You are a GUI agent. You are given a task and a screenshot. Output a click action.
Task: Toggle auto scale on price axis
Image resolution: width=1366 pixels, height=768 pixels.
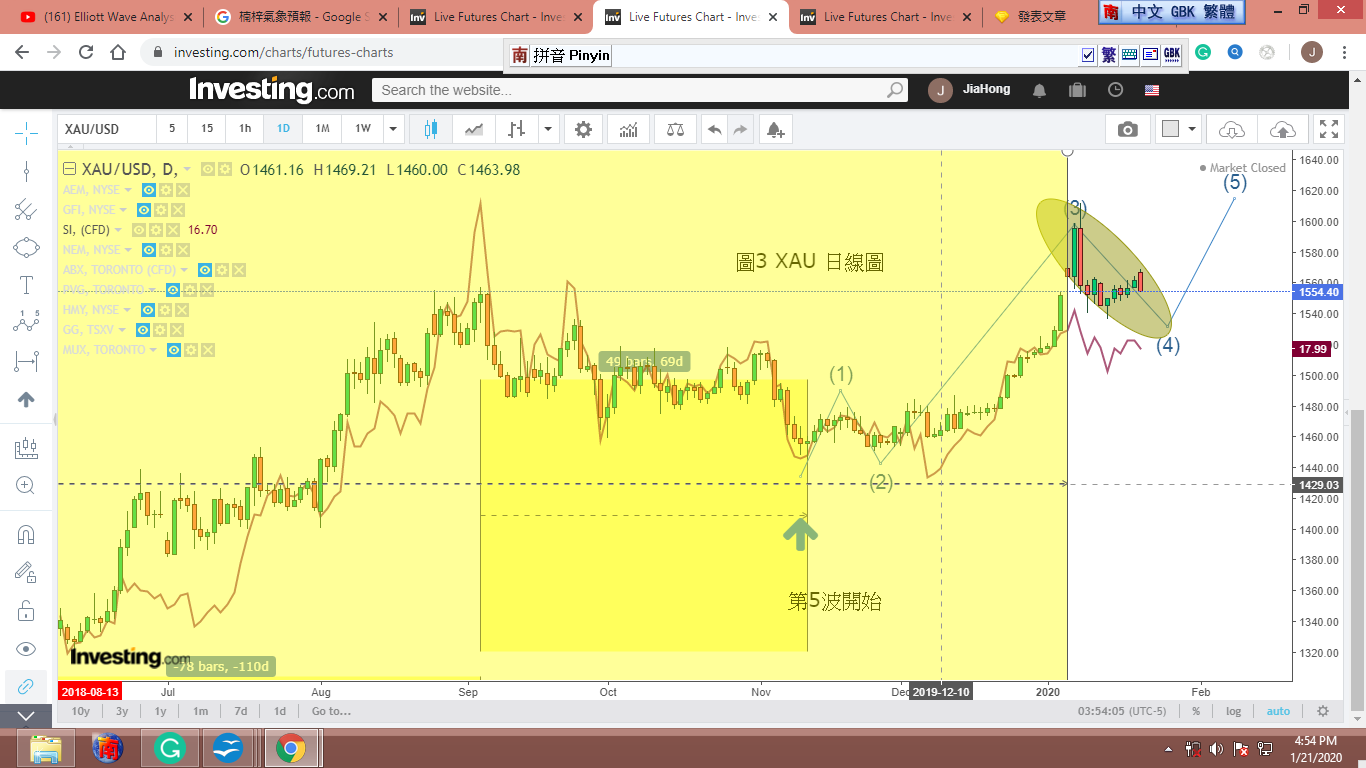click(x=1278, y=711)
